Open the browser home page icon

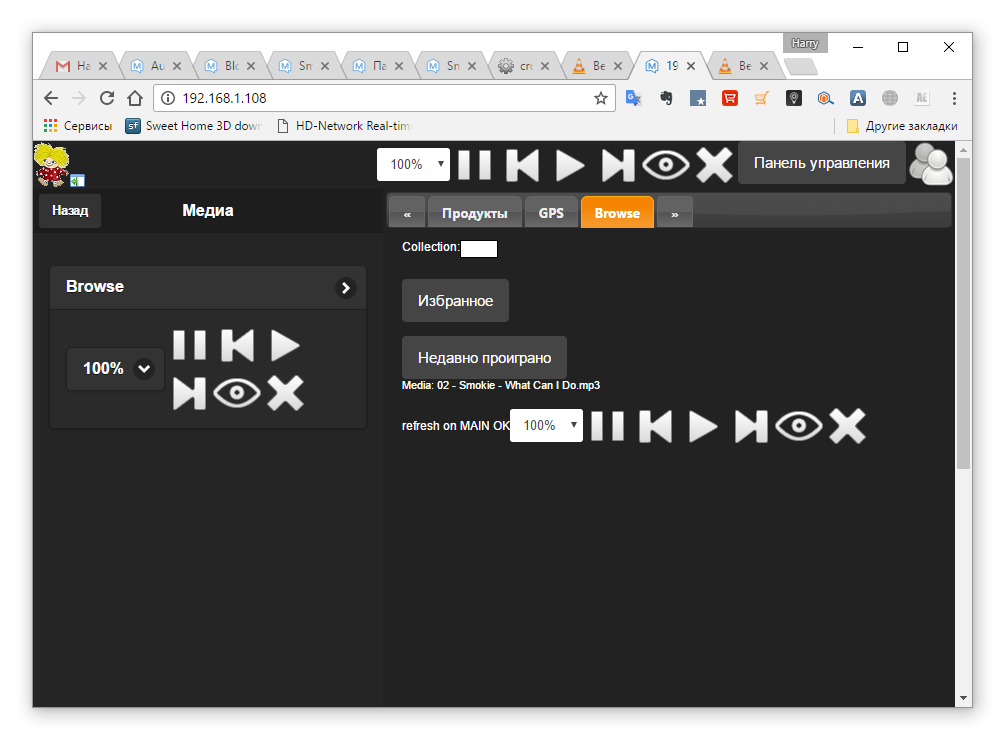pos(135,98)
